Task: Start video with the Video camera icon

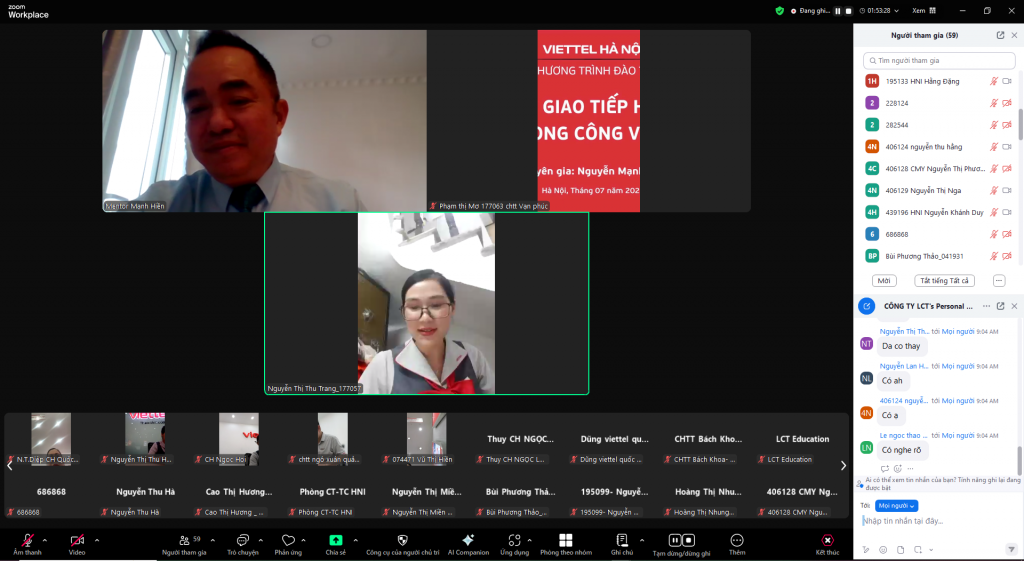Action: 77,540
